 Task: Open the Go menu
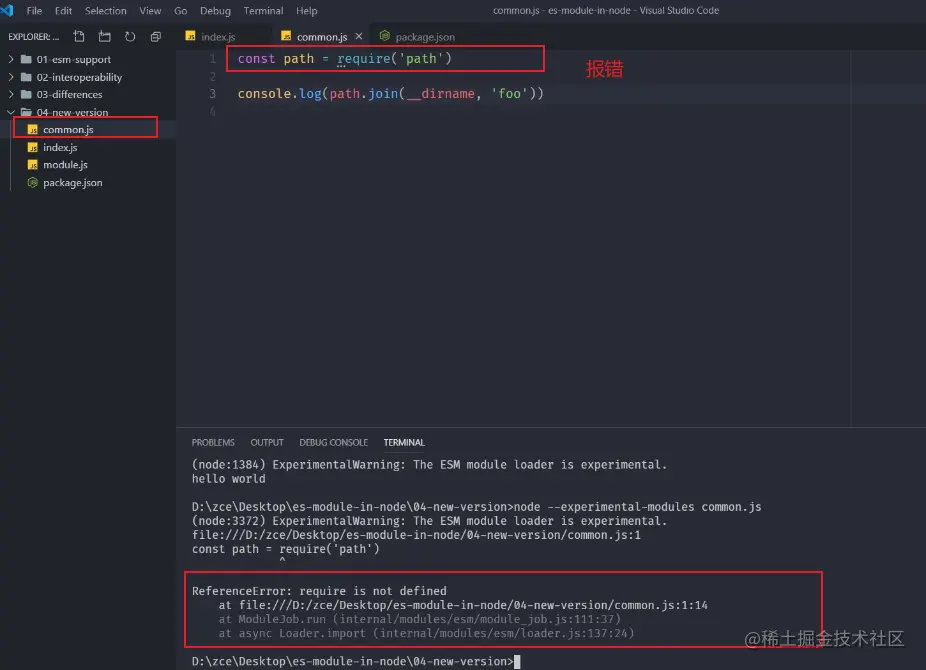tap(181, 11)
